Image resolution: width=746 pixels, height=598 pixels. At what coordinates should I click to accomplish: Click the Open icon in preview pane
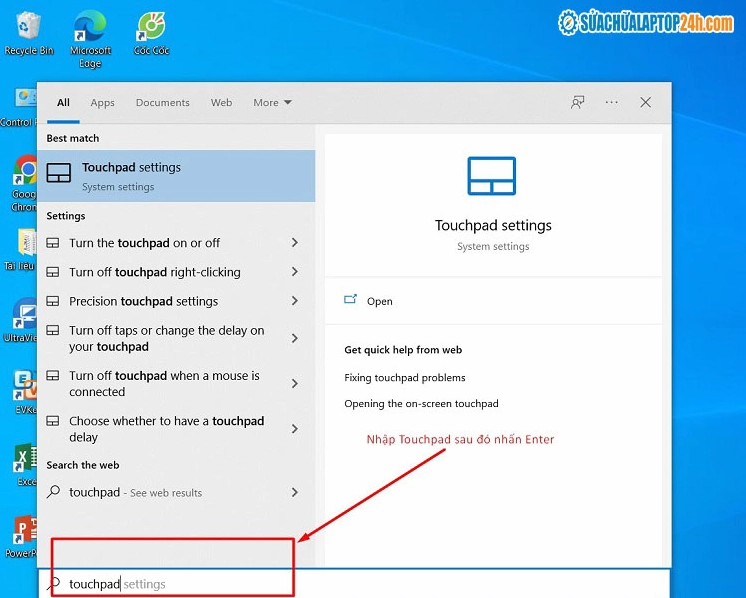[350, 299]
